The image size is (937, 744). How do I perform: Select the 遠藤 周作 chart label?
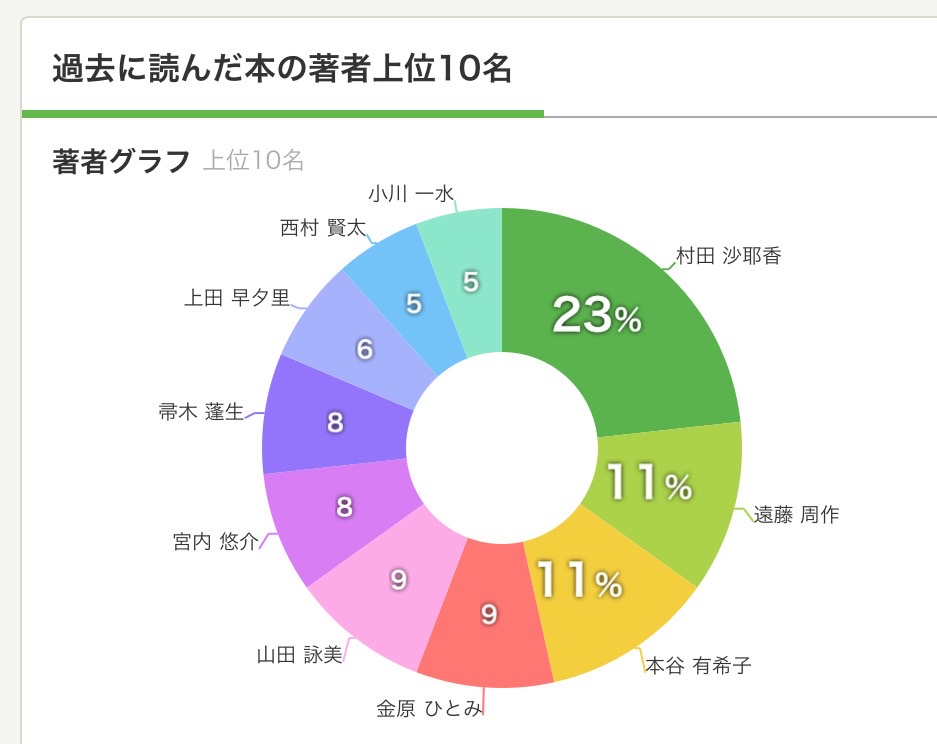796,516
